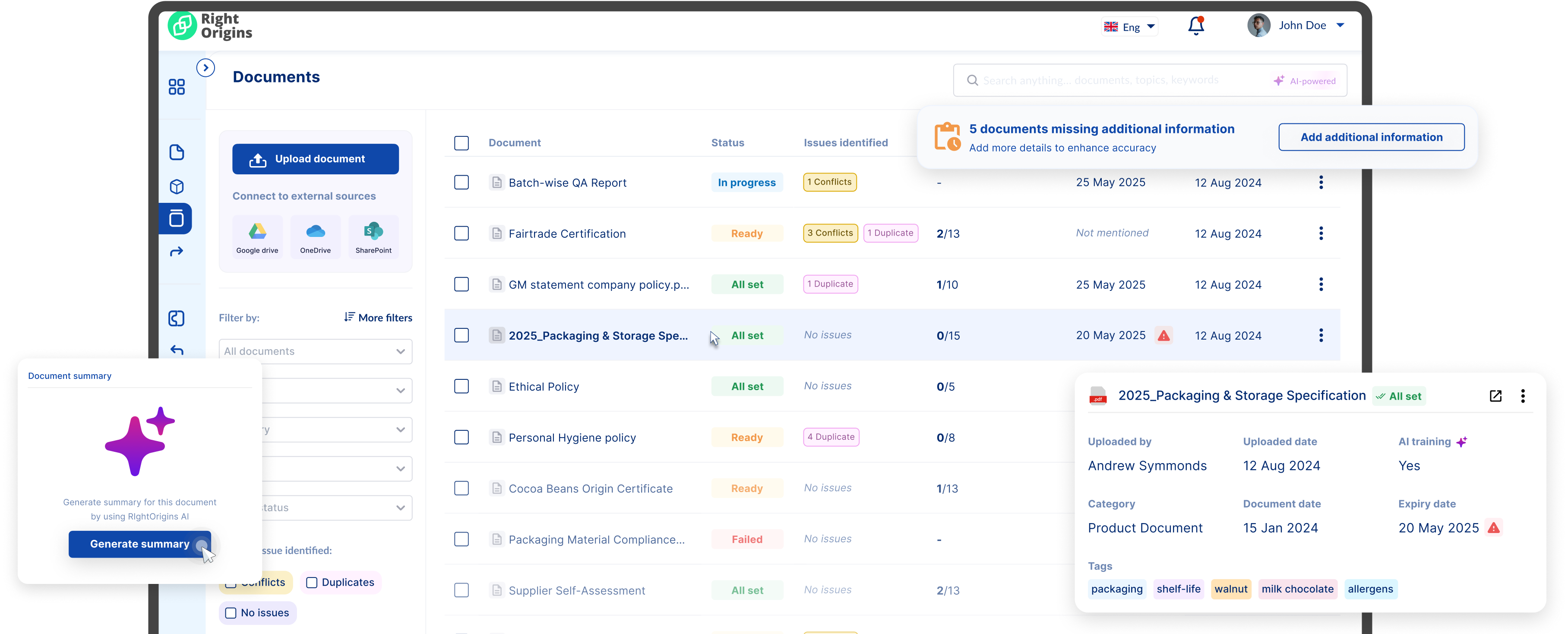
Task: Open the file page icon in sidebar
Action: tap(177, 152)
